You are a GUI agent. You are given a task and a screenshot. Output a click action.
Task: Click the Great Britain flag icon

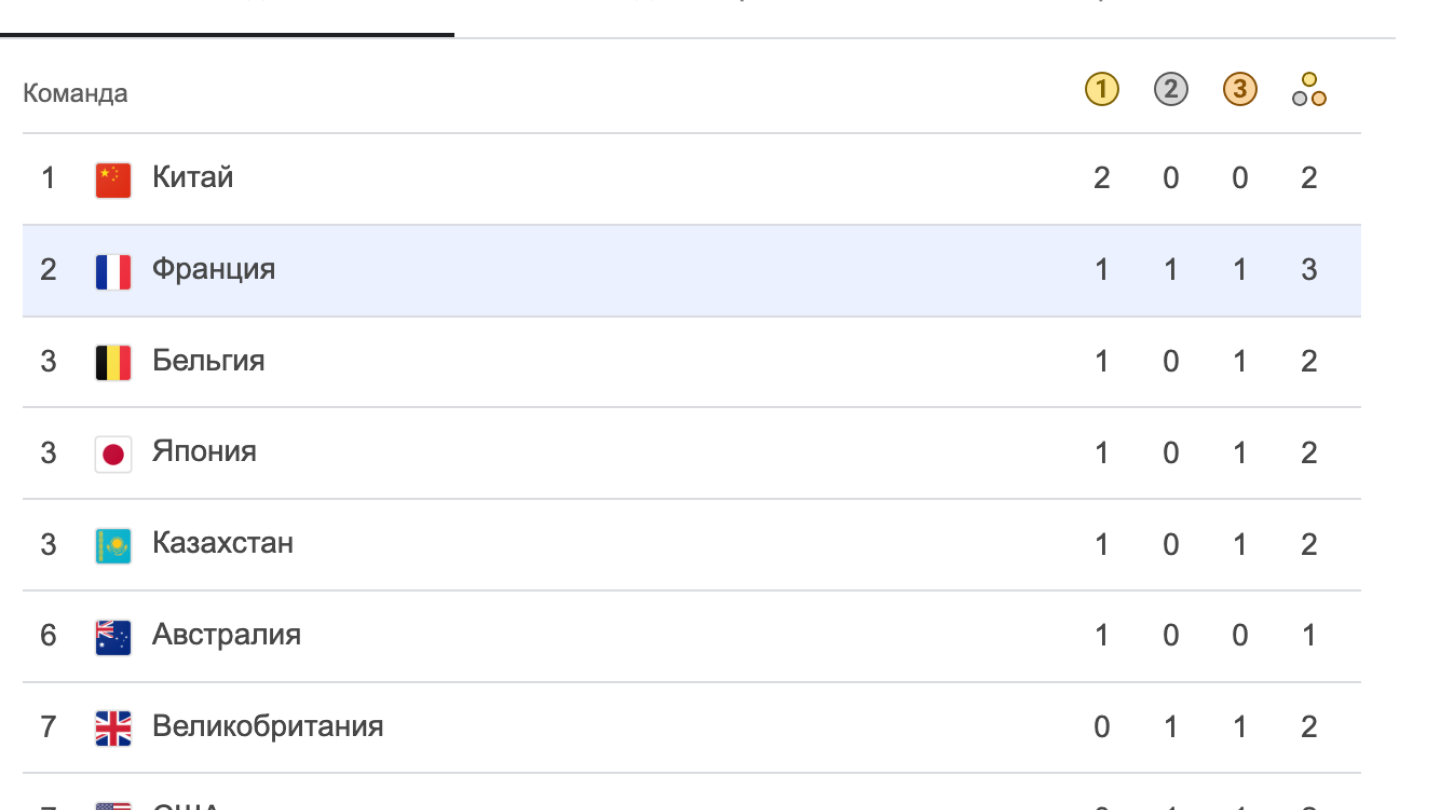[x=113, y=728]
